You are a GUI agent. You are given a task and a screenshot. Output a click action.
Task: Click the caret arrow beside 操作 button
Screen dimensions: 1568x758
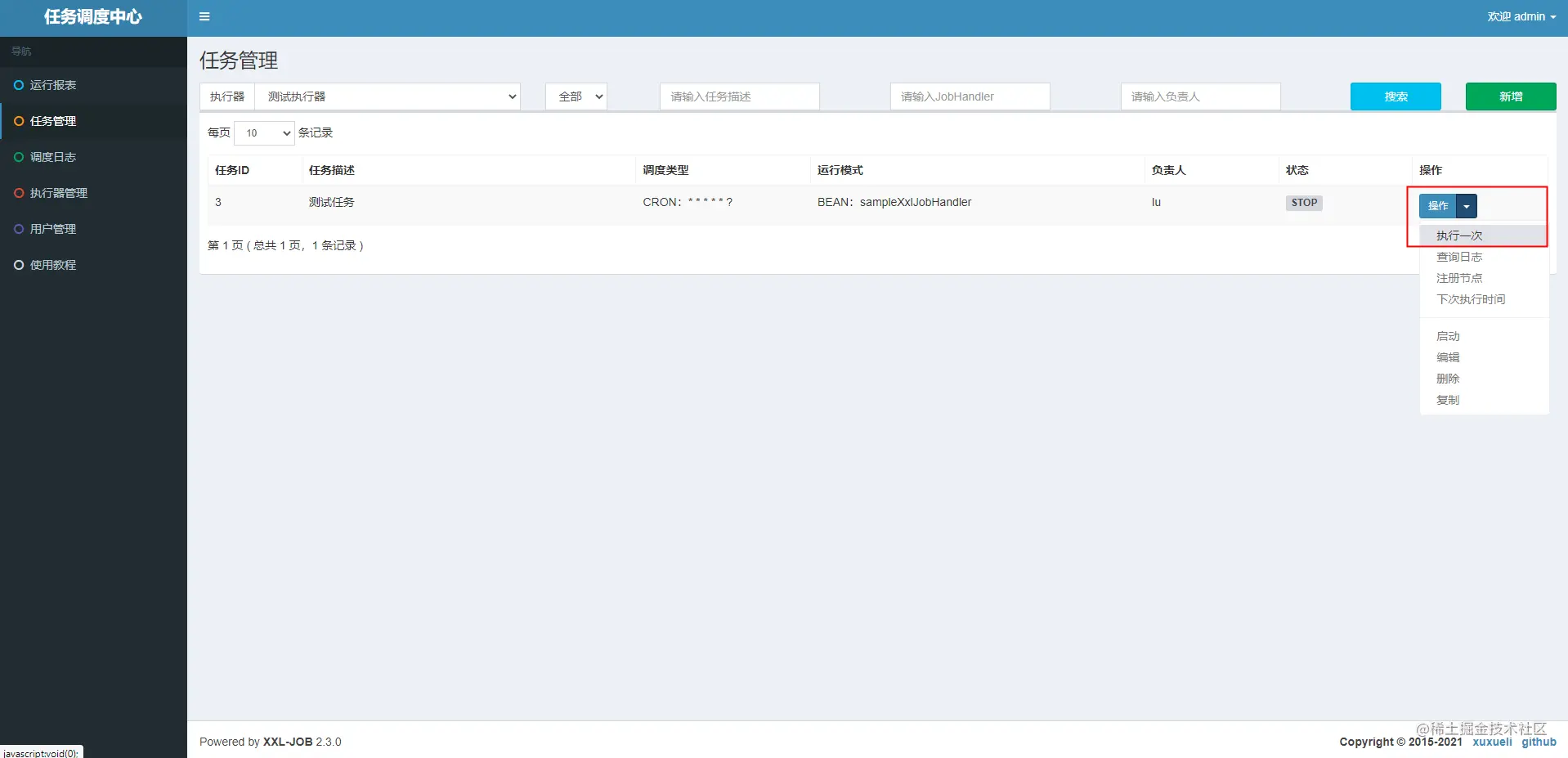coord(1467,206)
